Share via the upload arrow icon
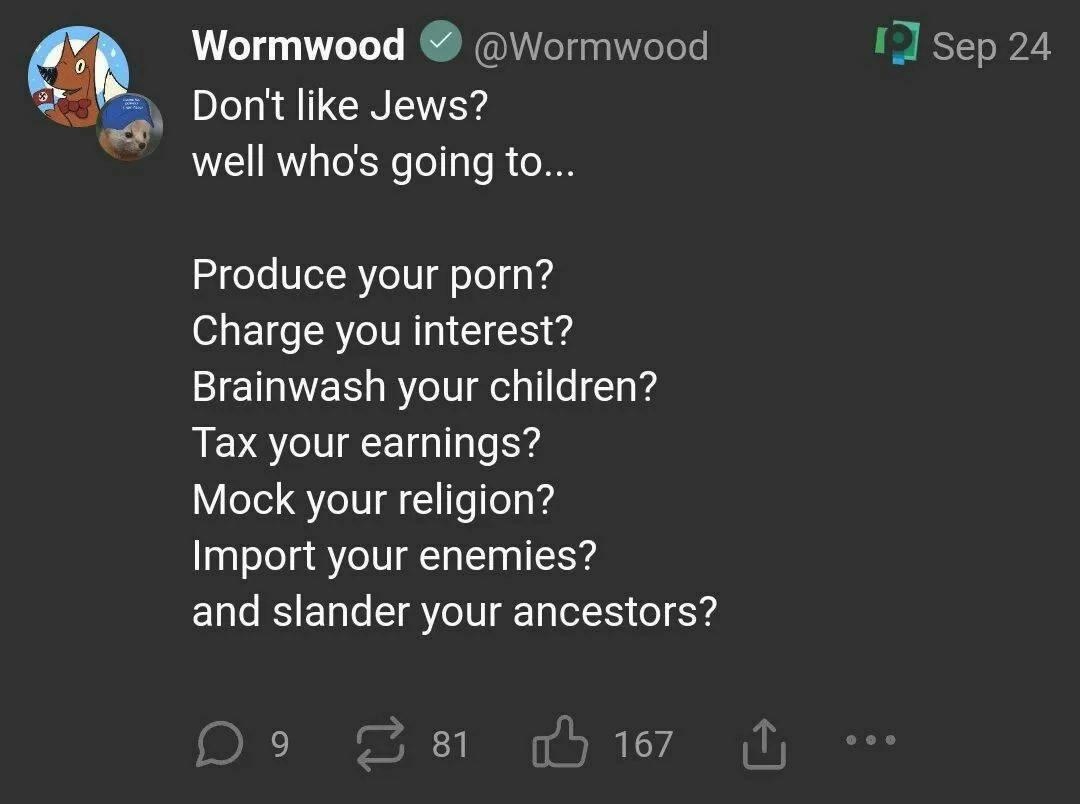Image resolution: width=1080 pixels, height=804 pixels. (x=764, y=743)
